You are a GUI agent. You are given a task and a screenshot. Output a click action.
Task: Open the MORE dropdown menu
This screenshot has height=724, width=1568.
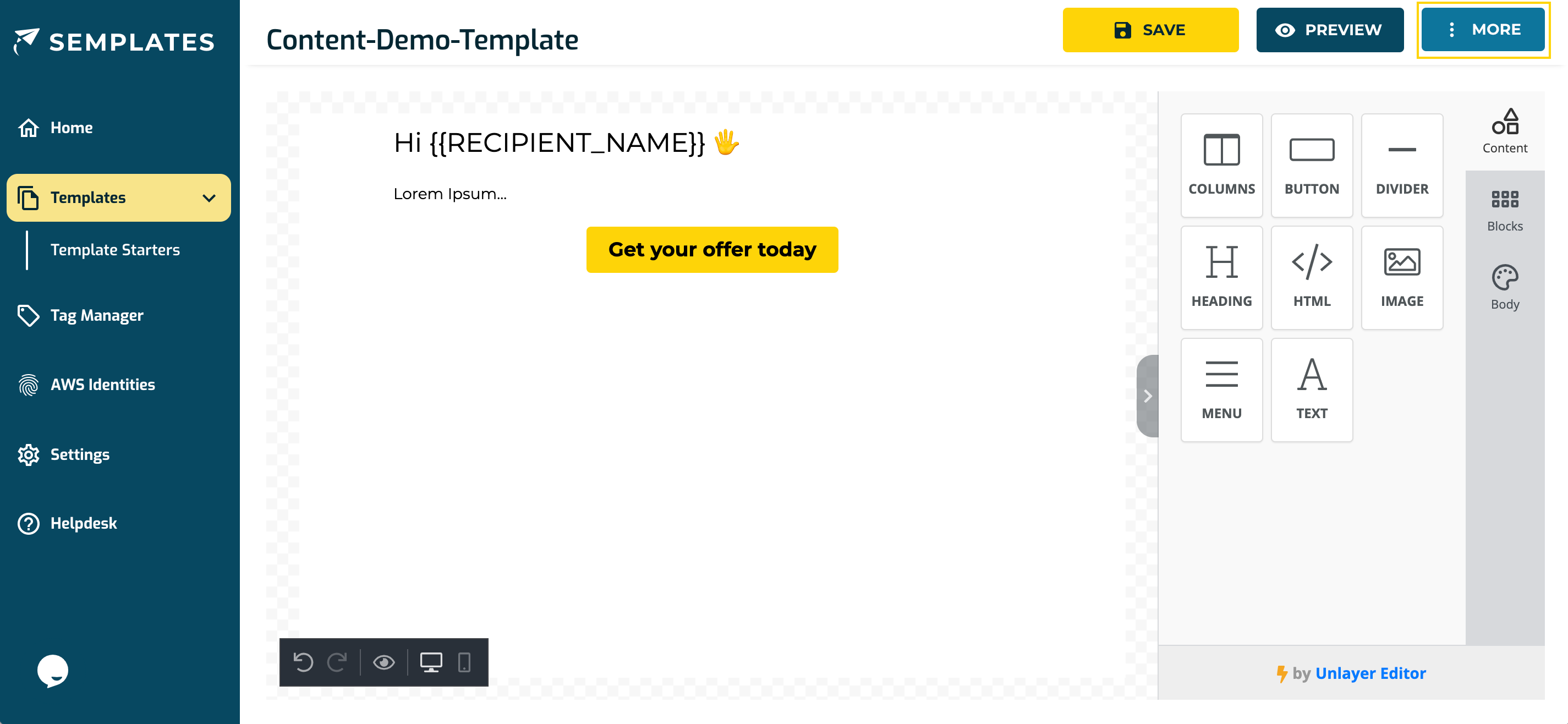1483,29
